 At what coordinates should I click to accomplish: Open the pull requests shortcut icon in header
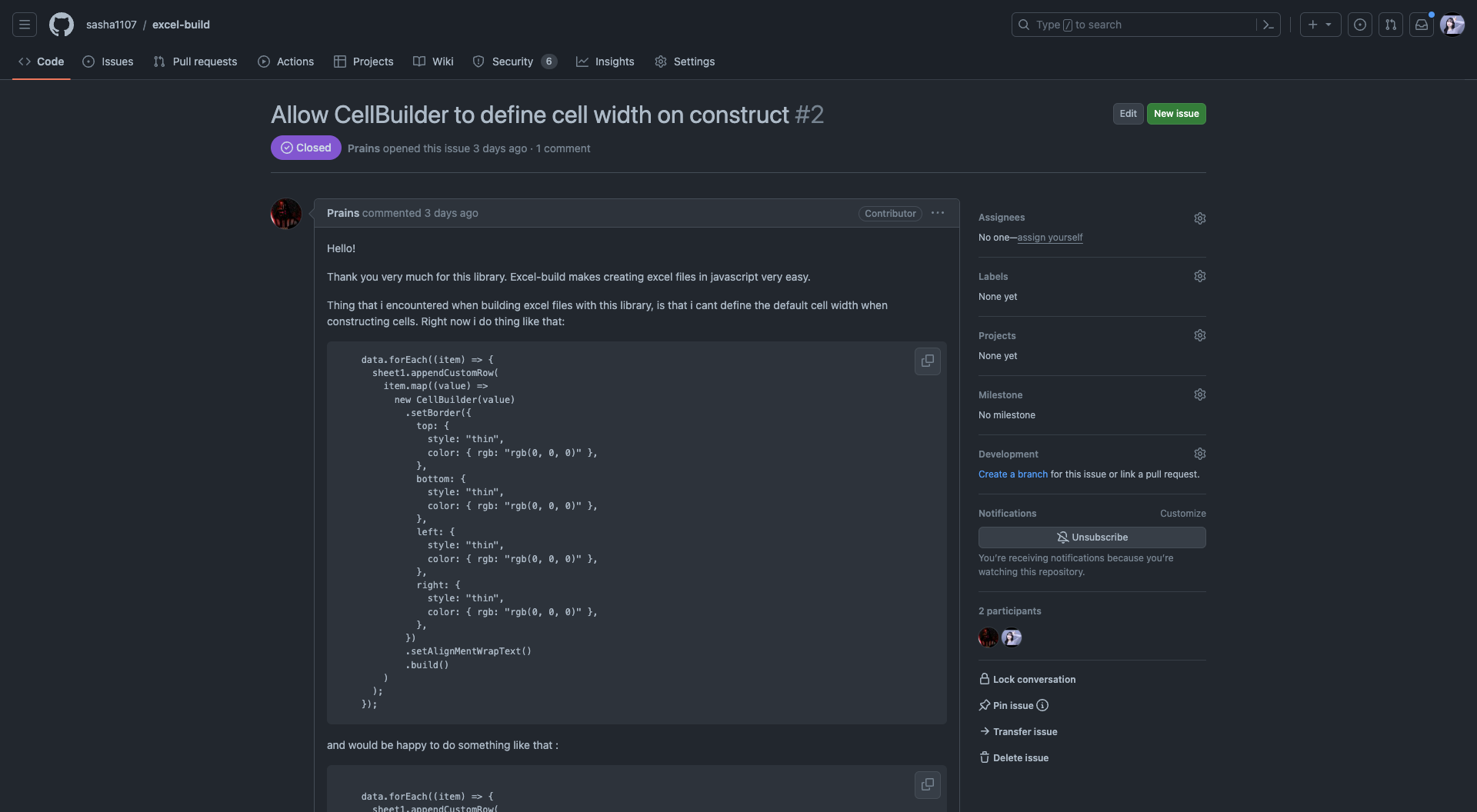1391,25
